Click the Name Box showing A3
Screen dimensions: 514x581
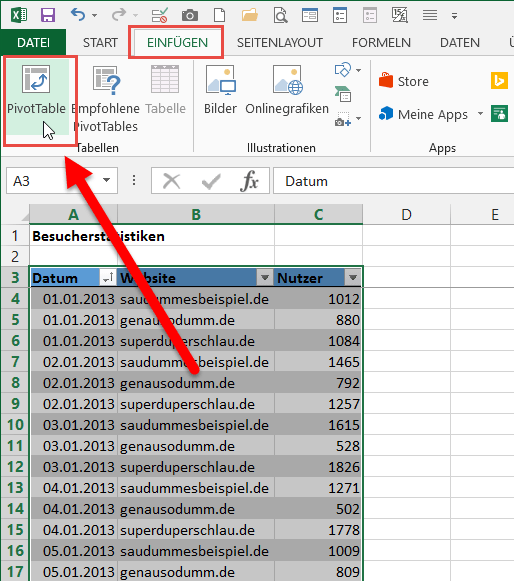pos(53,181)
